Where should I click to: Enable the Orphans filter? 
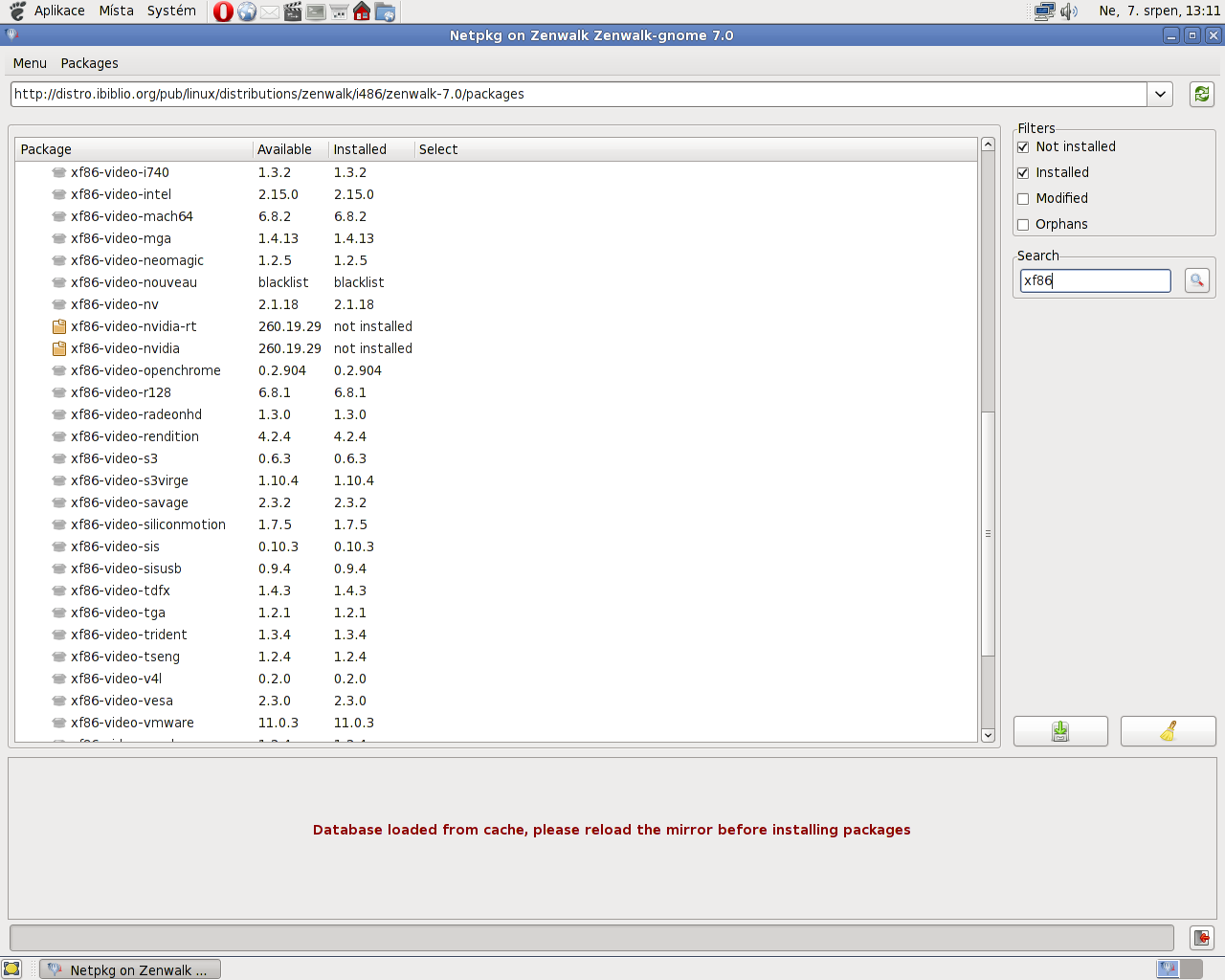pyautogui.click(x=1023, y=224)
